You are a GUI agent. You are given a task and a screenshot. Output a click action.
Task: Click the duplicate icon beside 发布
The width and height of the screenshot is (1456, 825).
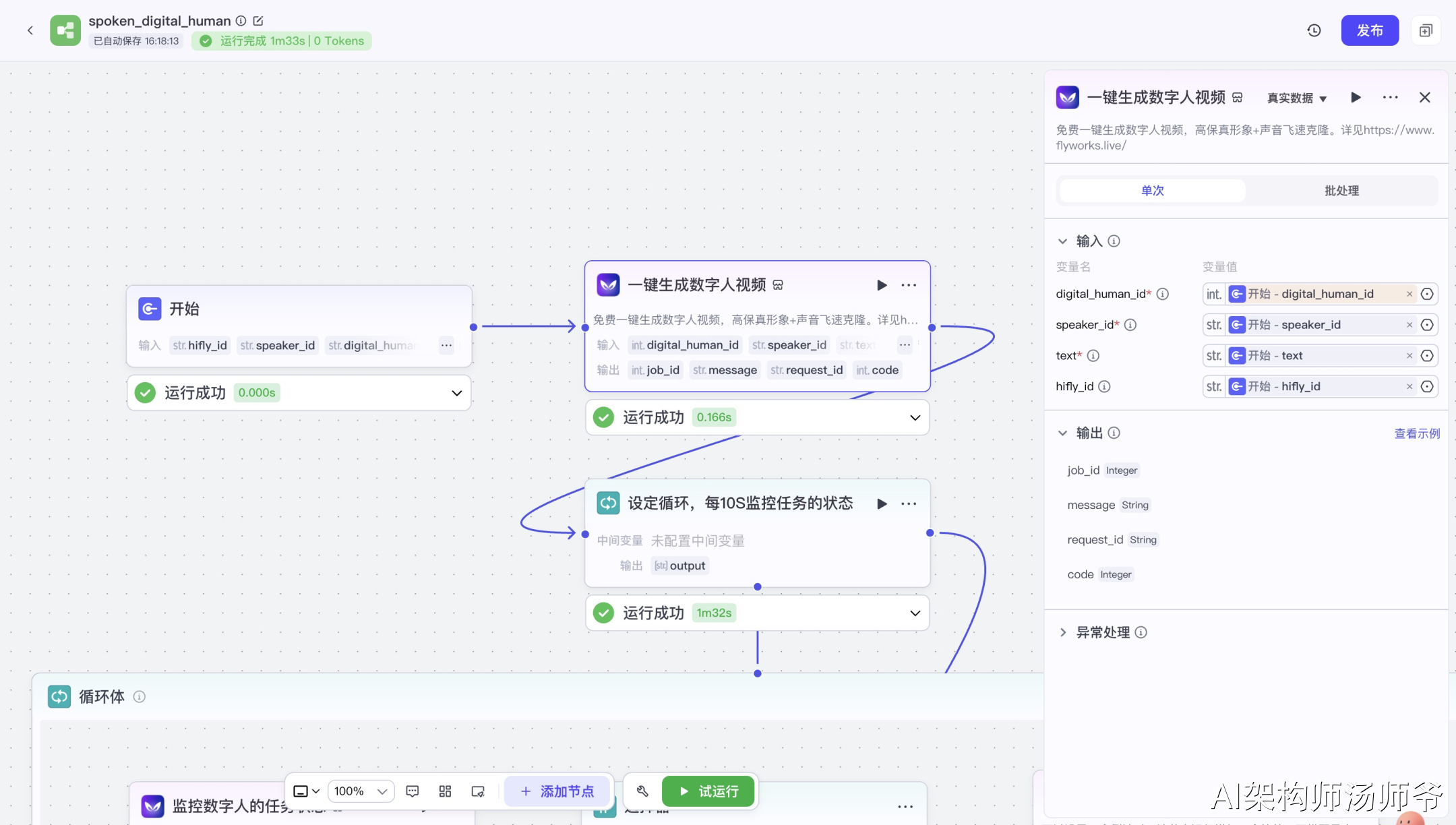[x=1426, y=30]
